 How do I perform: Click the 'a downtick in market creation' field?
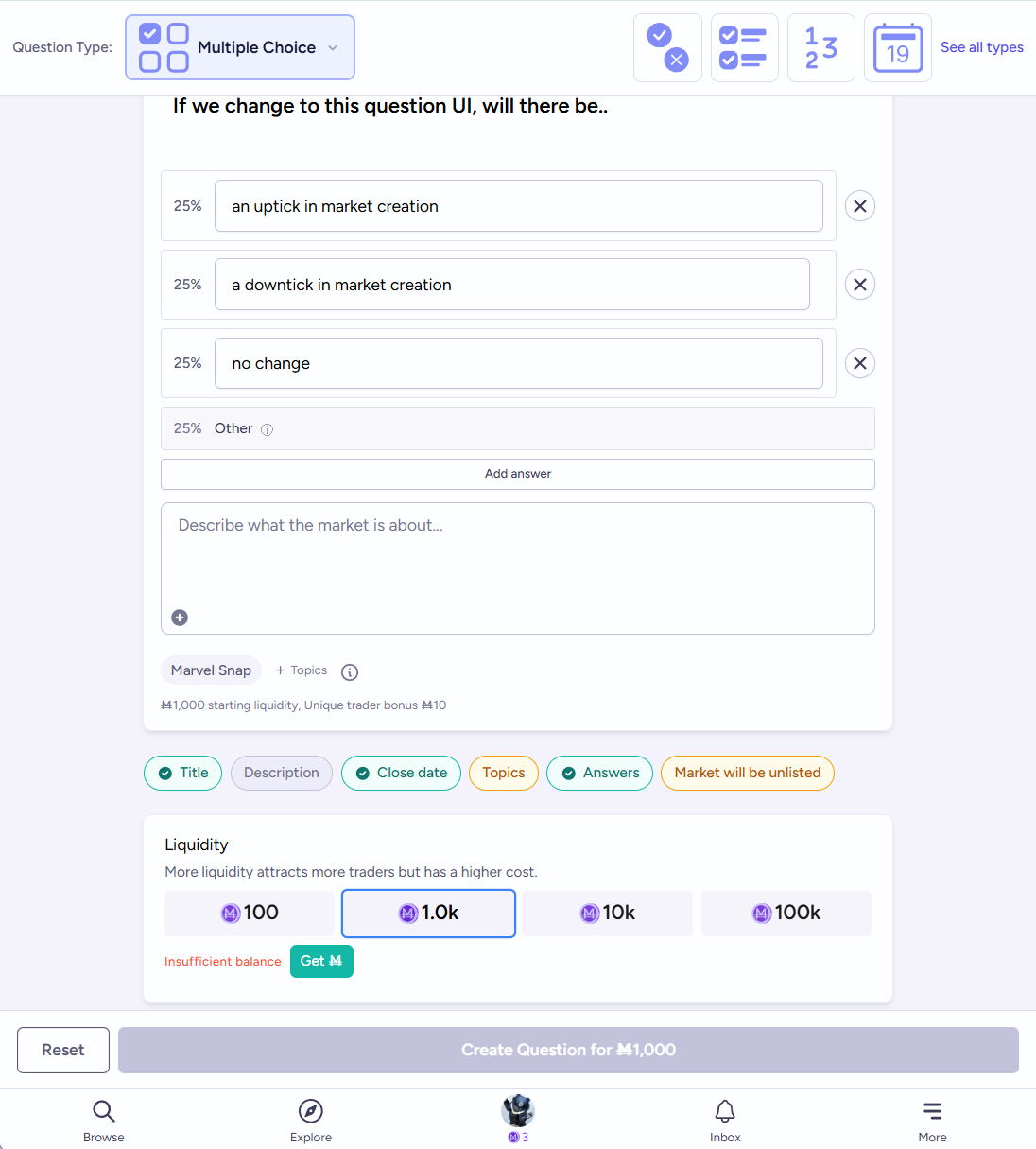pos(511,285)
